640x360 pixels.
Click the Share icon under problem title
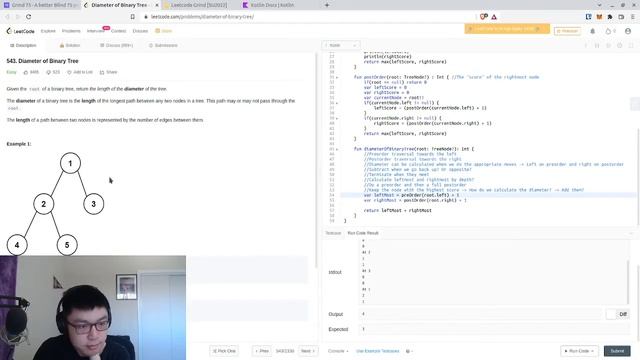click(102, 72)
